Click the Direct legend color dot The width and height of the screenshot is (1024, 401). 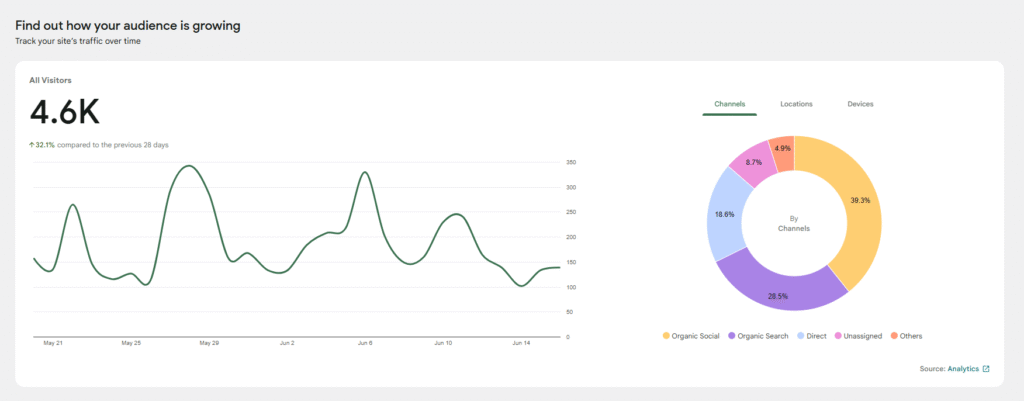(800, 336)
